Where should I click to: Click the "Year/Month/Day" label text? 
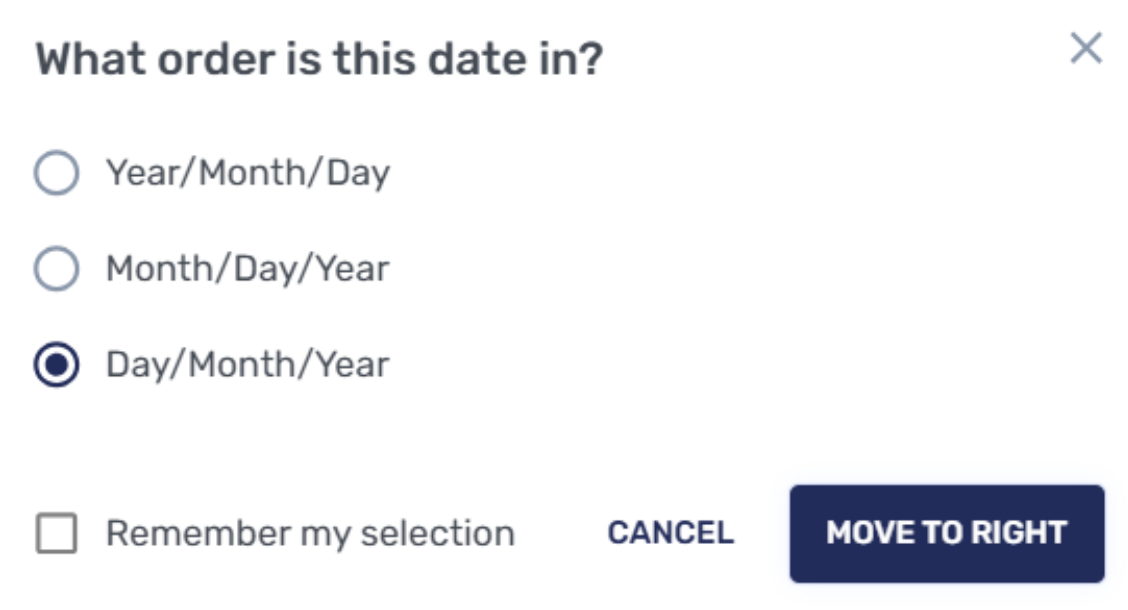click(x=247, y=174)
